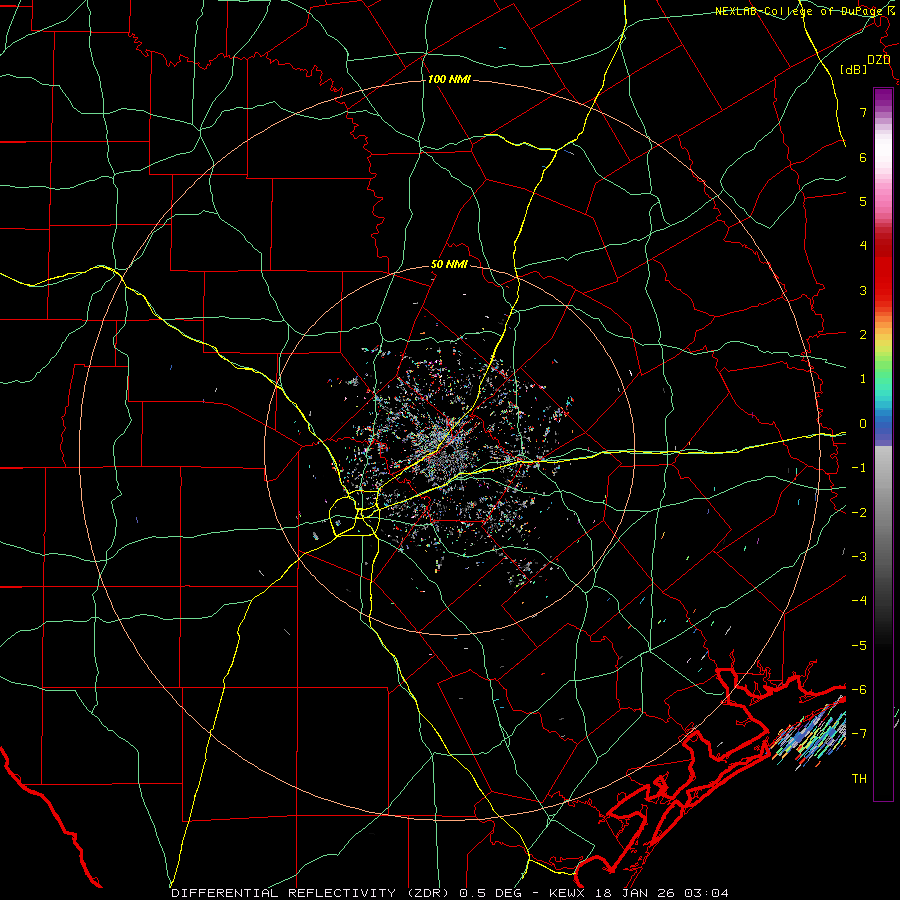
Task: Click the scale value "-1" label
Action: click(x=859, y=468)
